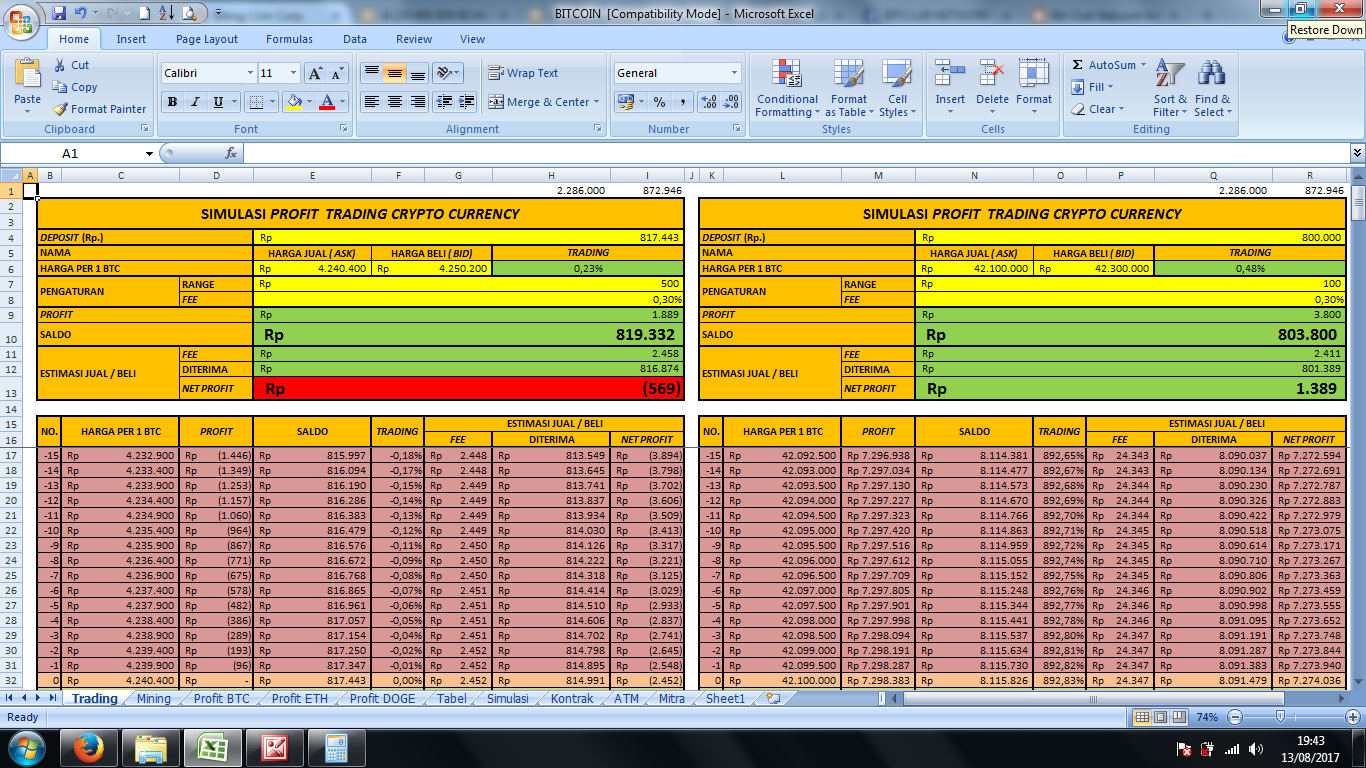Open the Formulas ribbon tab

tap(289, 39)
